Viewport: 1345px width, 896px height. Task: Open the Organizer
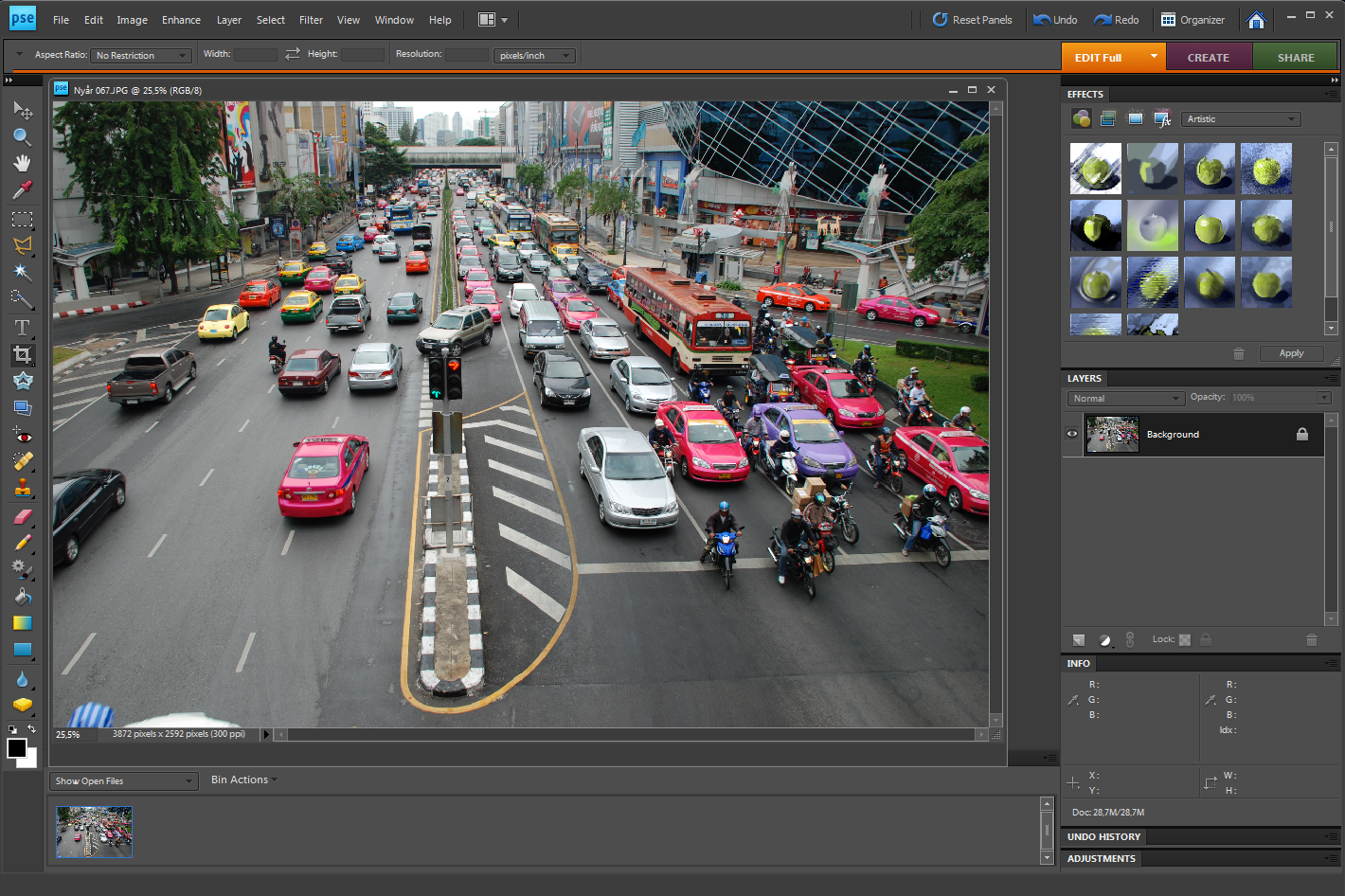(1193, 20)
